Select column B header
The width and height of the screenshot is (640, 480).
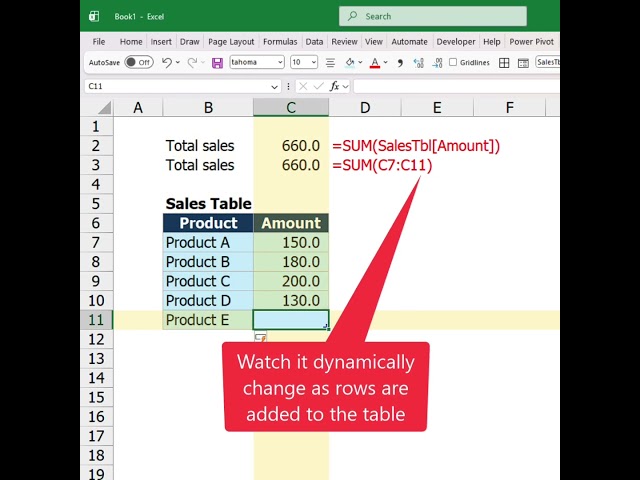pyautogui.click(x=208, y=108)
